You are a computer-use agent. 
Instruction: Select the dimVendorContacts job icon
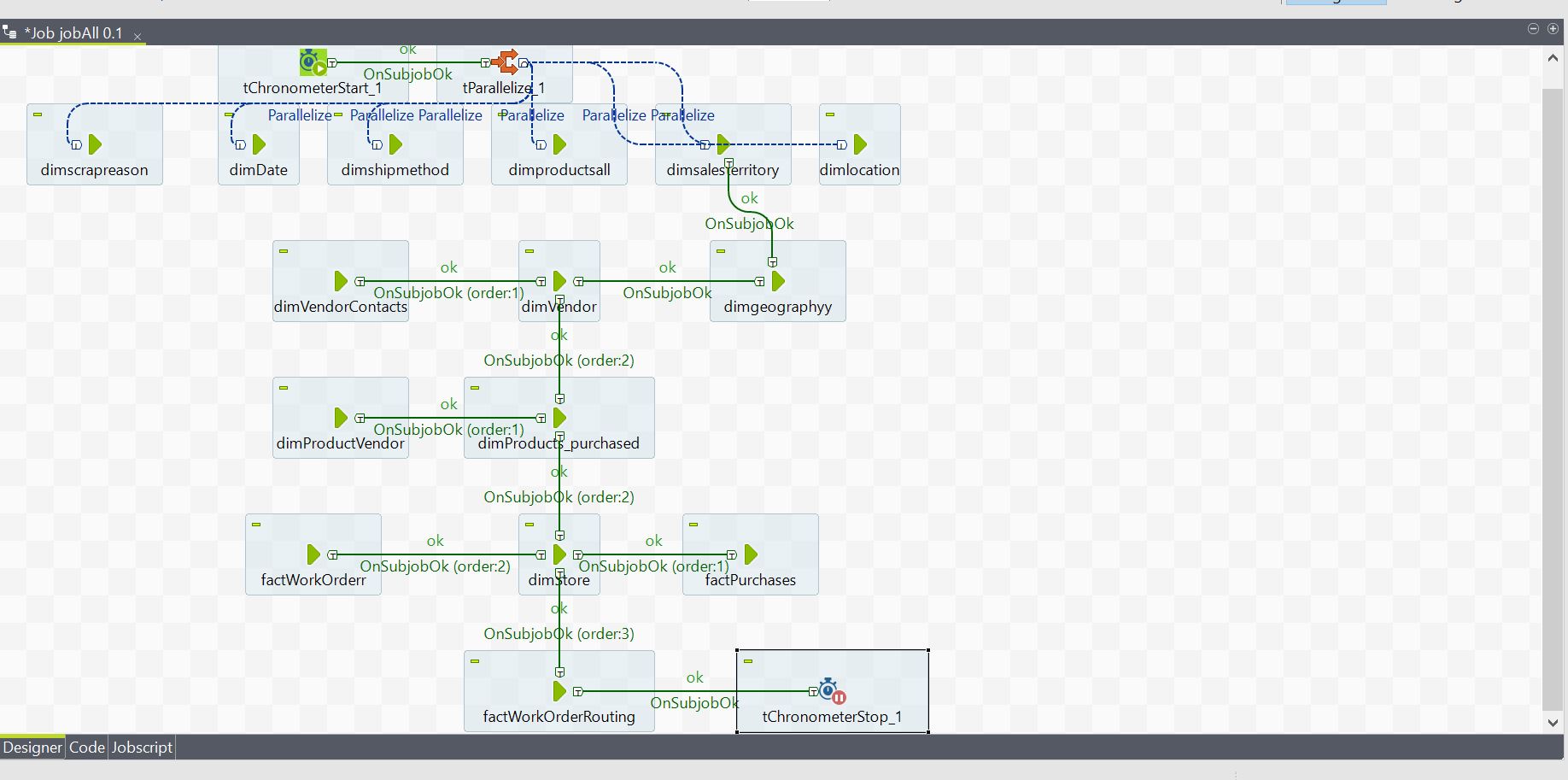[x=341, y=281]
